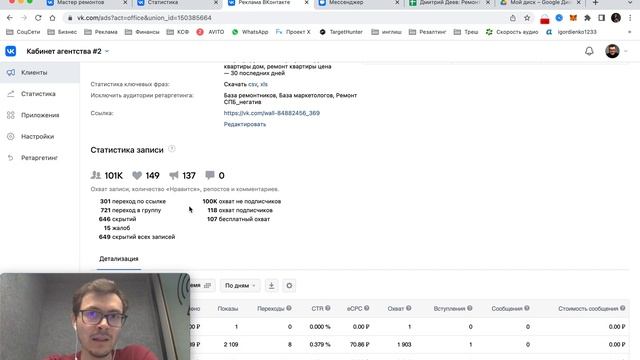Go forward in browser history

pos(24,18)
